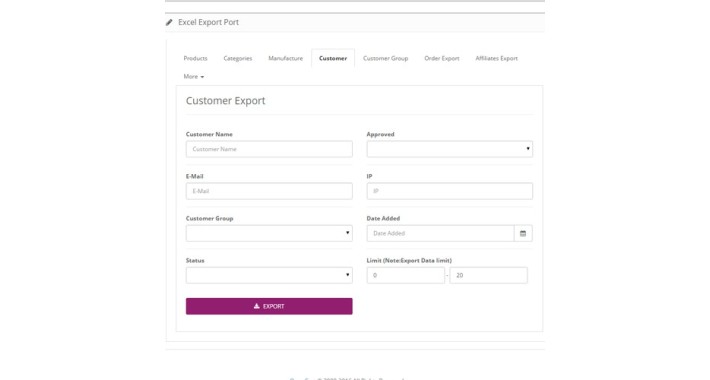
Task: Open the Approved dropdown
Action: click(x=450, y=149)
